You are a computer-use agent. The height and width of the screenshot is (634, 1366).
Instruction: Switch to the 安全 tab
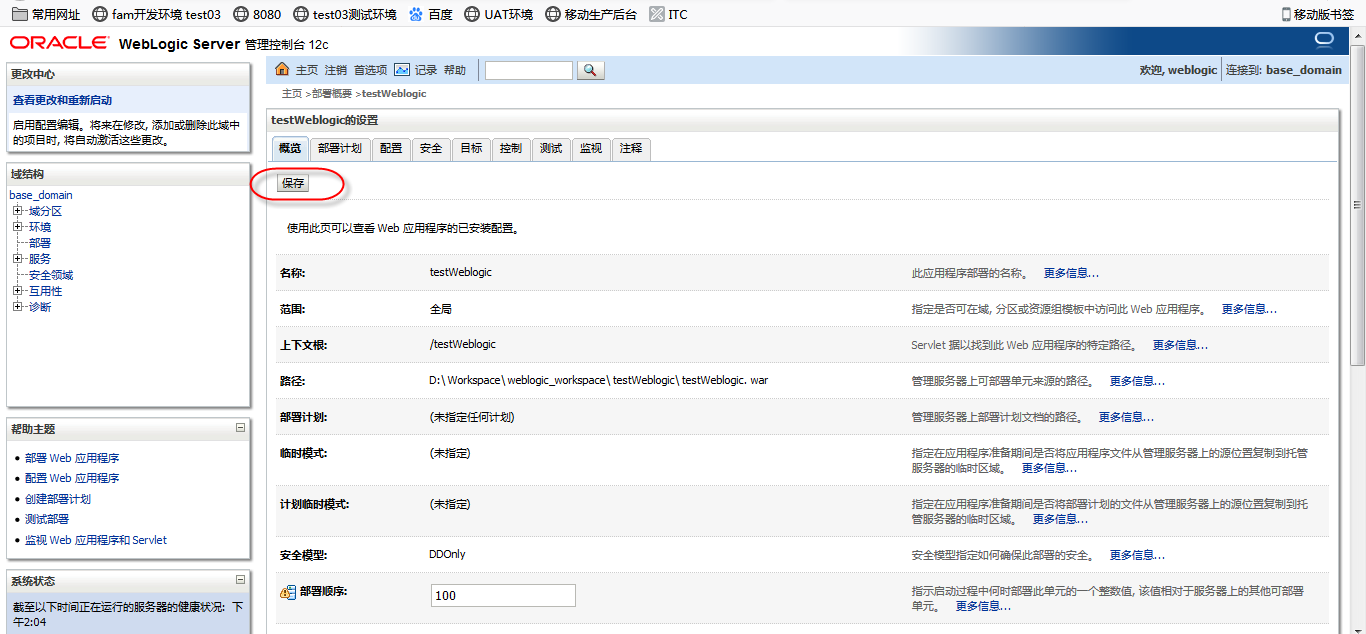[x=431, y=148]
